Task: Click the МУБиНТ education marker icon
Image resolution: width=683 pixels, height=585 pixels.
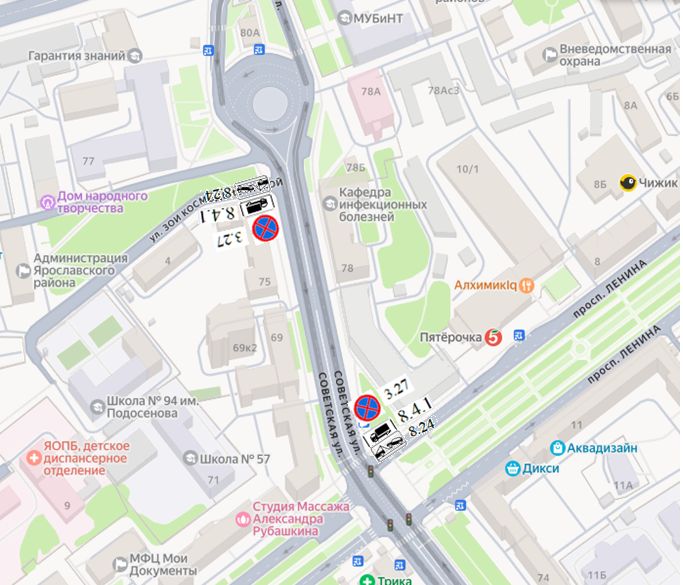Action: 345,18
